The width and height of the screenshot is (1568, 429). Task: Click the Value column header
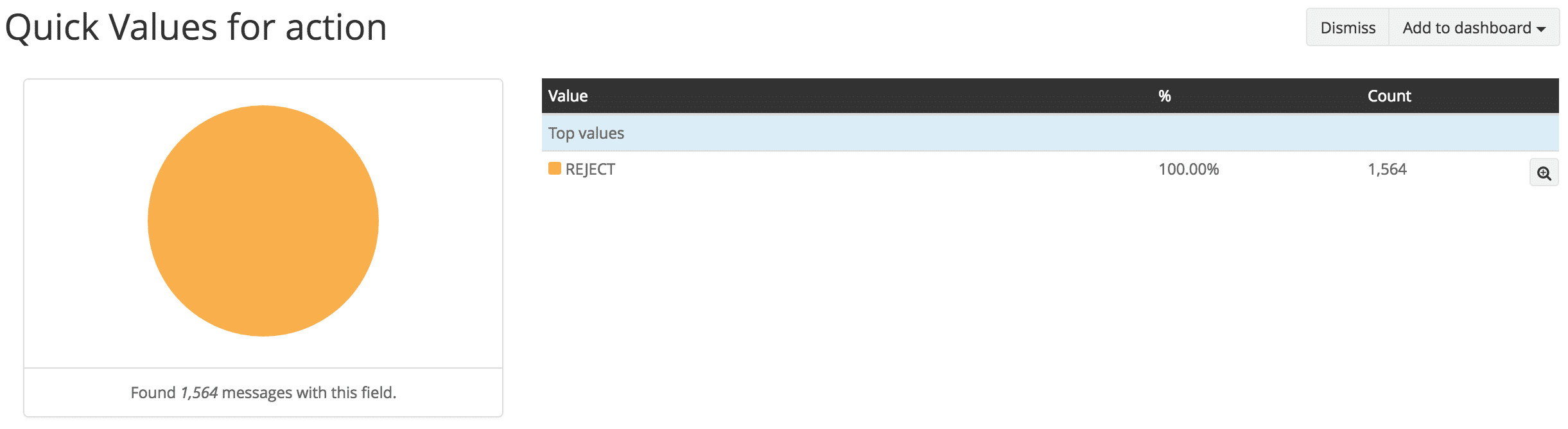(x=568, y=96)
